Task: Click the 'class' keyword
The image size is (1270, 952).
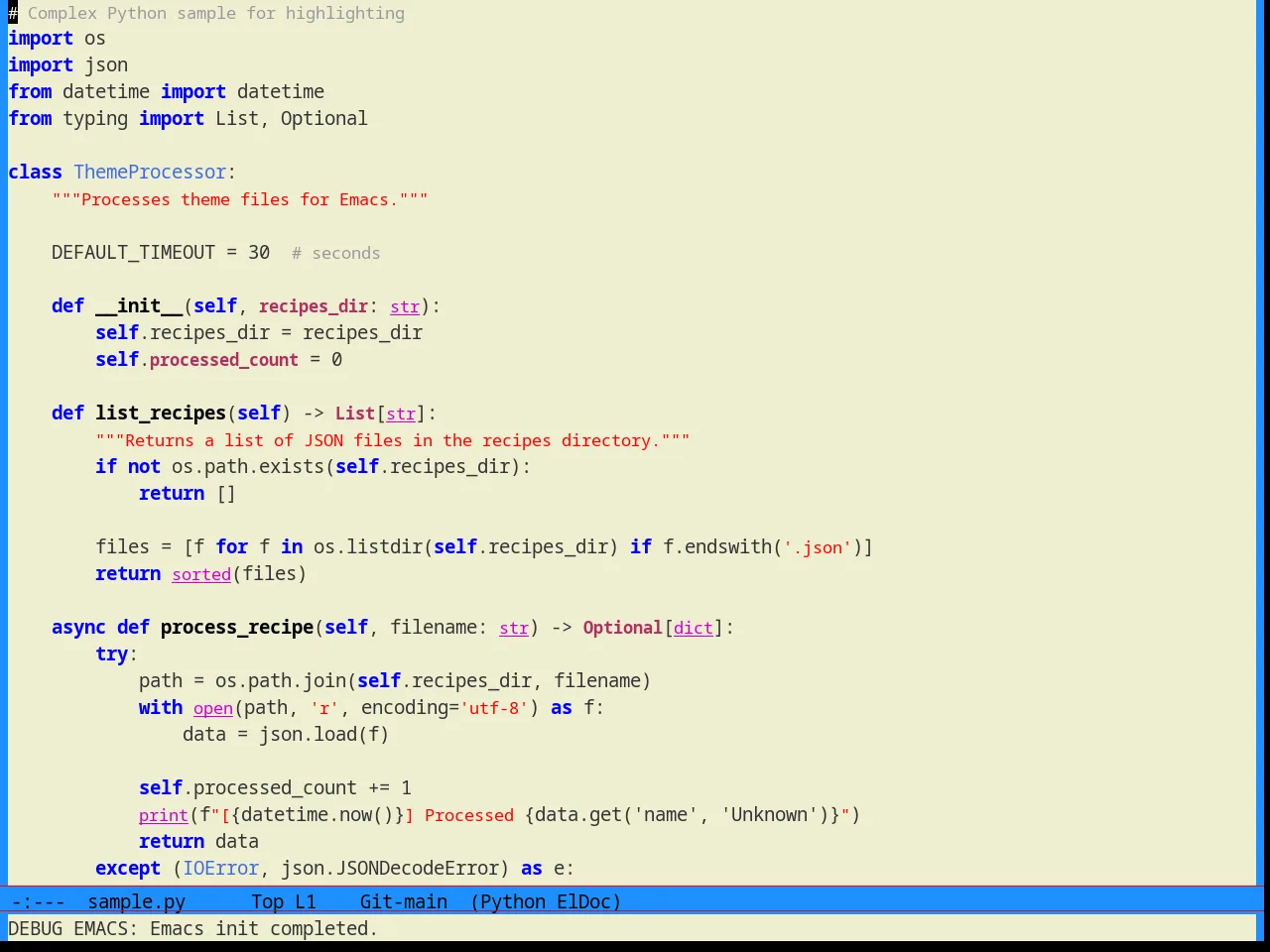Action: [x=35, y=172]
